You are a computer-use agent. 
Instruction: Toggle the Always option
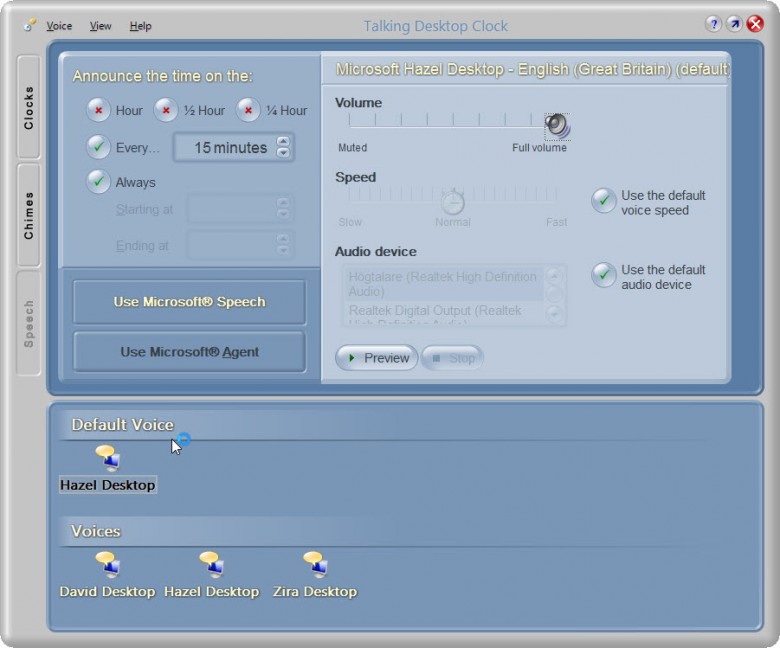coord(98,182)
